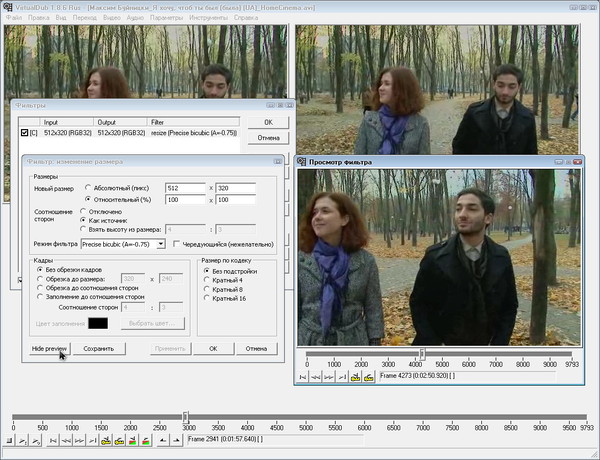
Task: Step backward in filter preview window
Action: coord(316,377)
